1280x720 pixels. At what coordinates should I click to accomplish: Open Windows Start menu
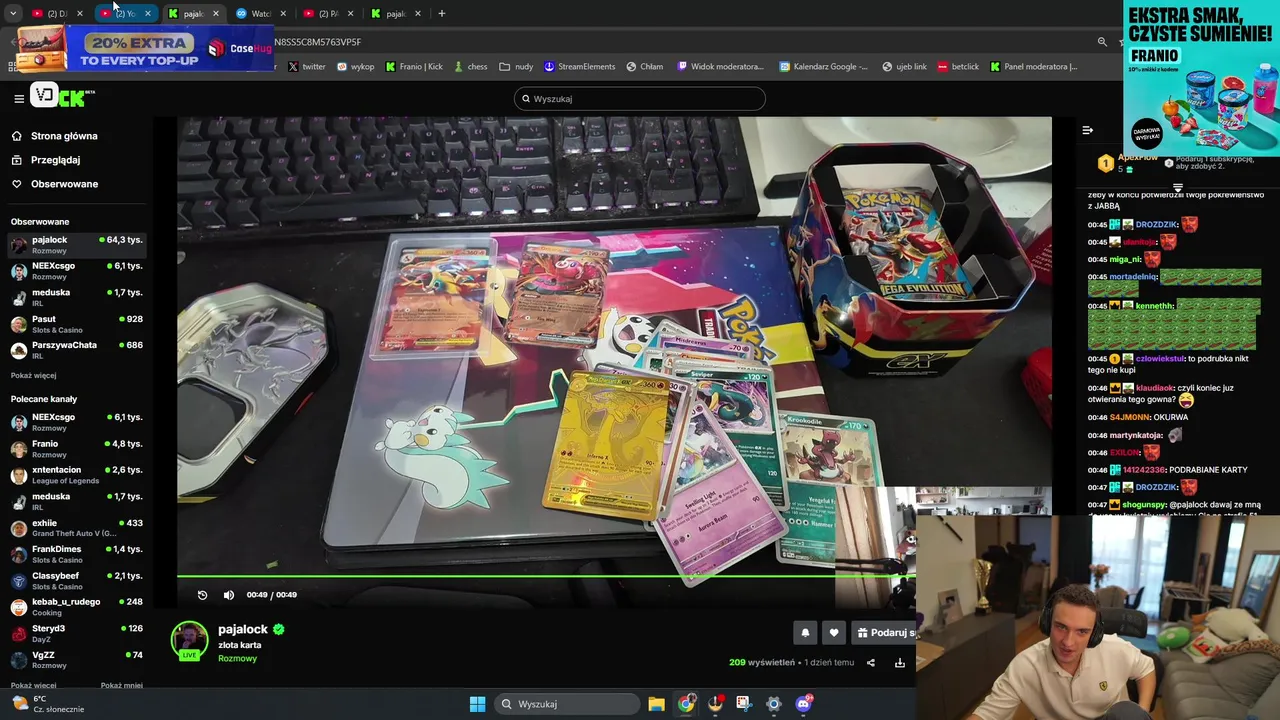coord(477,704)
